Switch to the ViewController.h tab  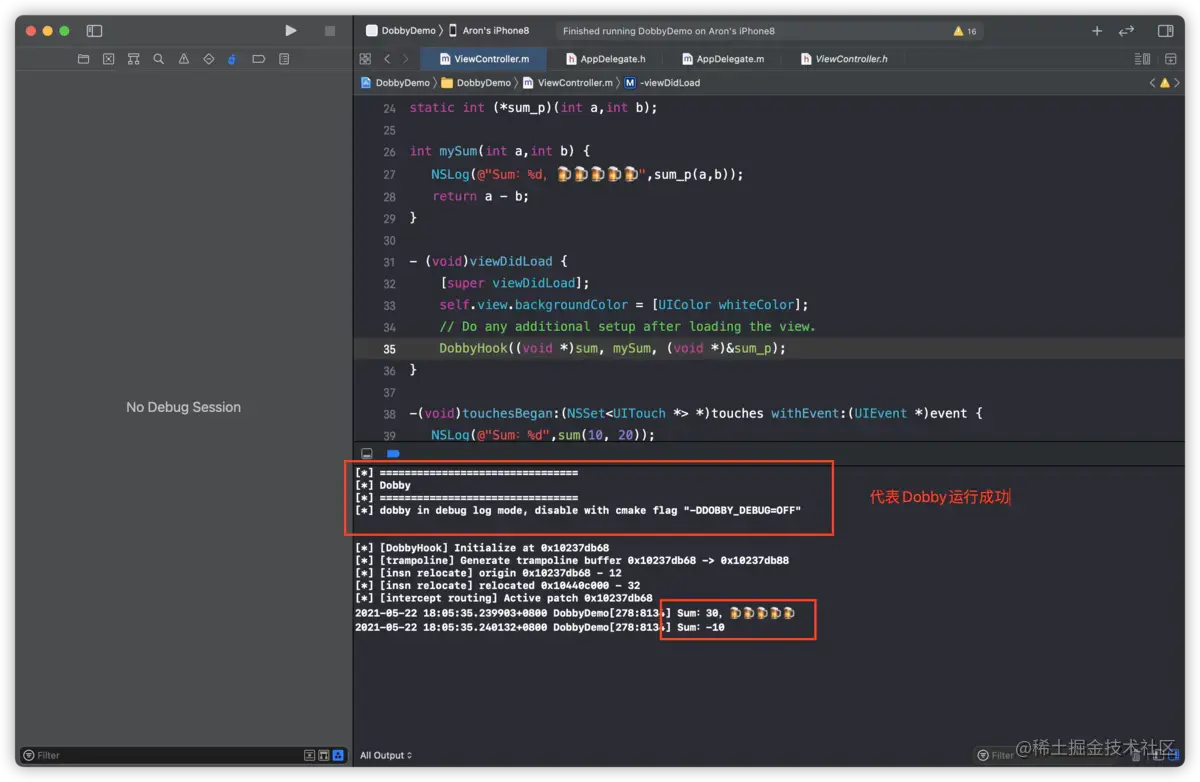(x=843, y=59)
